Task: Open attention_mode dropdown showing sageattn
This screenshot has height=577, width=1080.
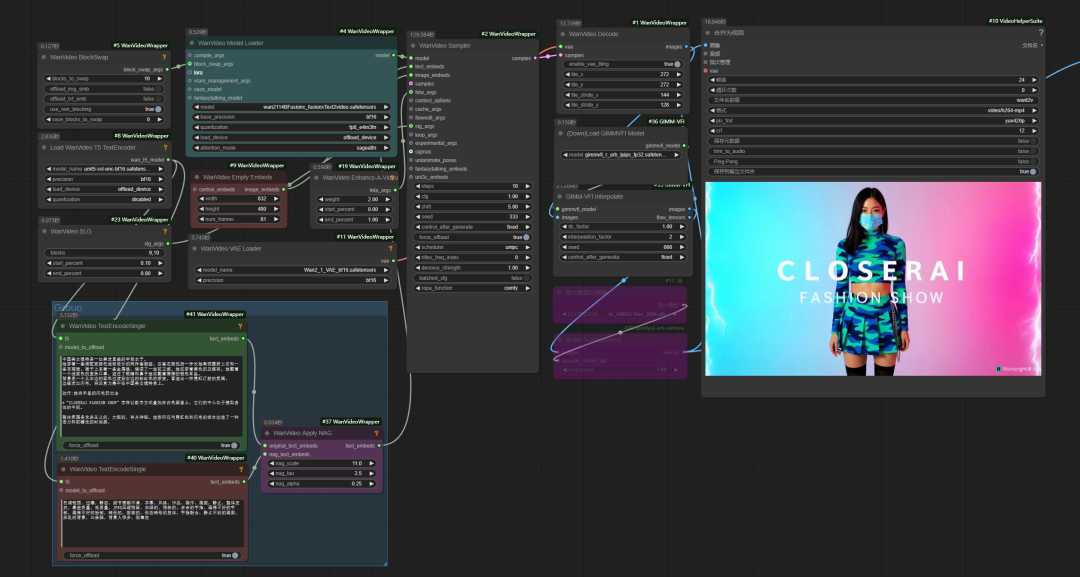Action: tap(292, 147)
